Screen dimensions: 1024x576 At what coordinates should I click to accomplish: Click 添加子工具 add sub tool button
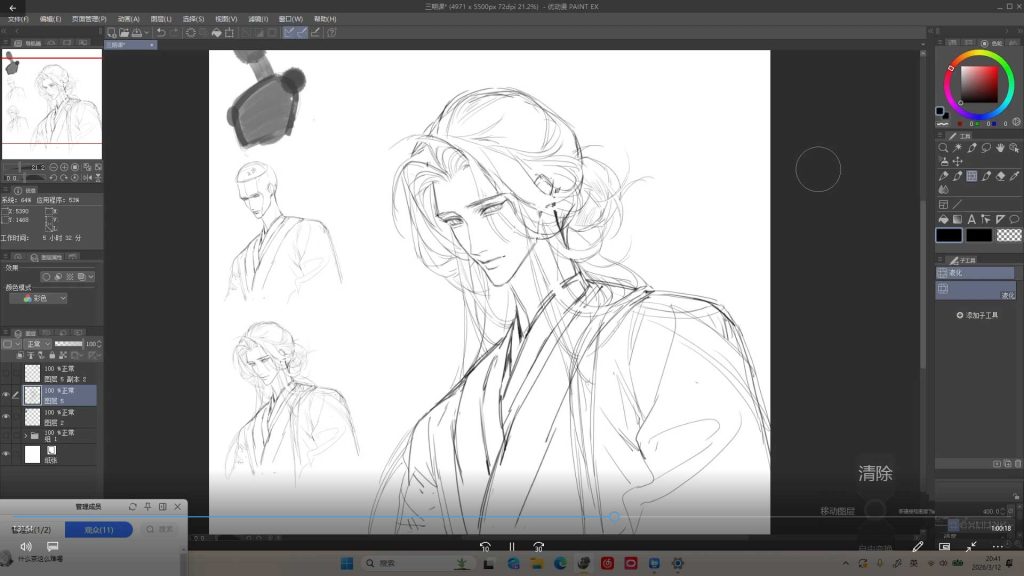click(977, 315)
